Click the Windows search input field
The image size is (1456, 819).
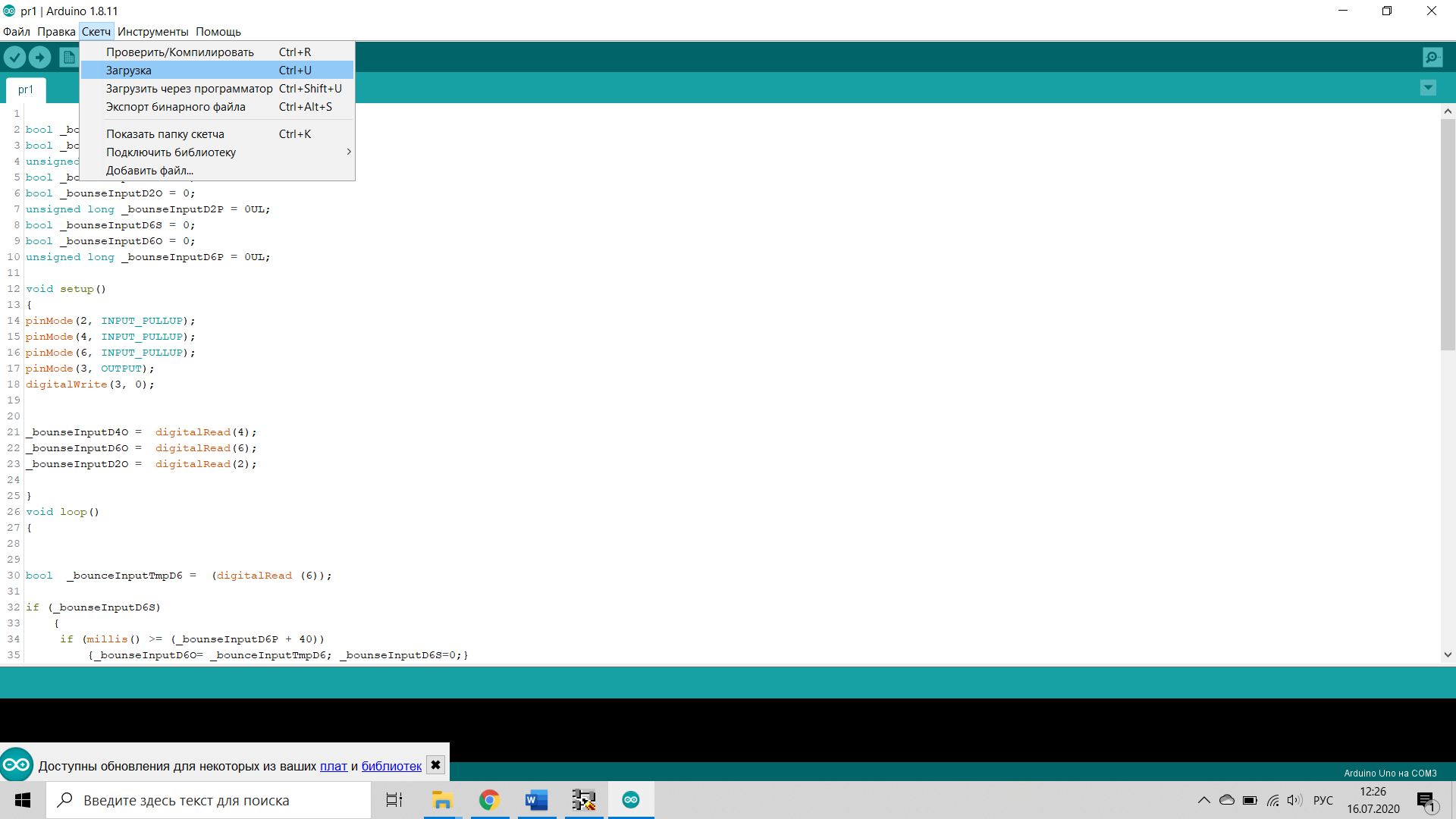coord(209,800)
